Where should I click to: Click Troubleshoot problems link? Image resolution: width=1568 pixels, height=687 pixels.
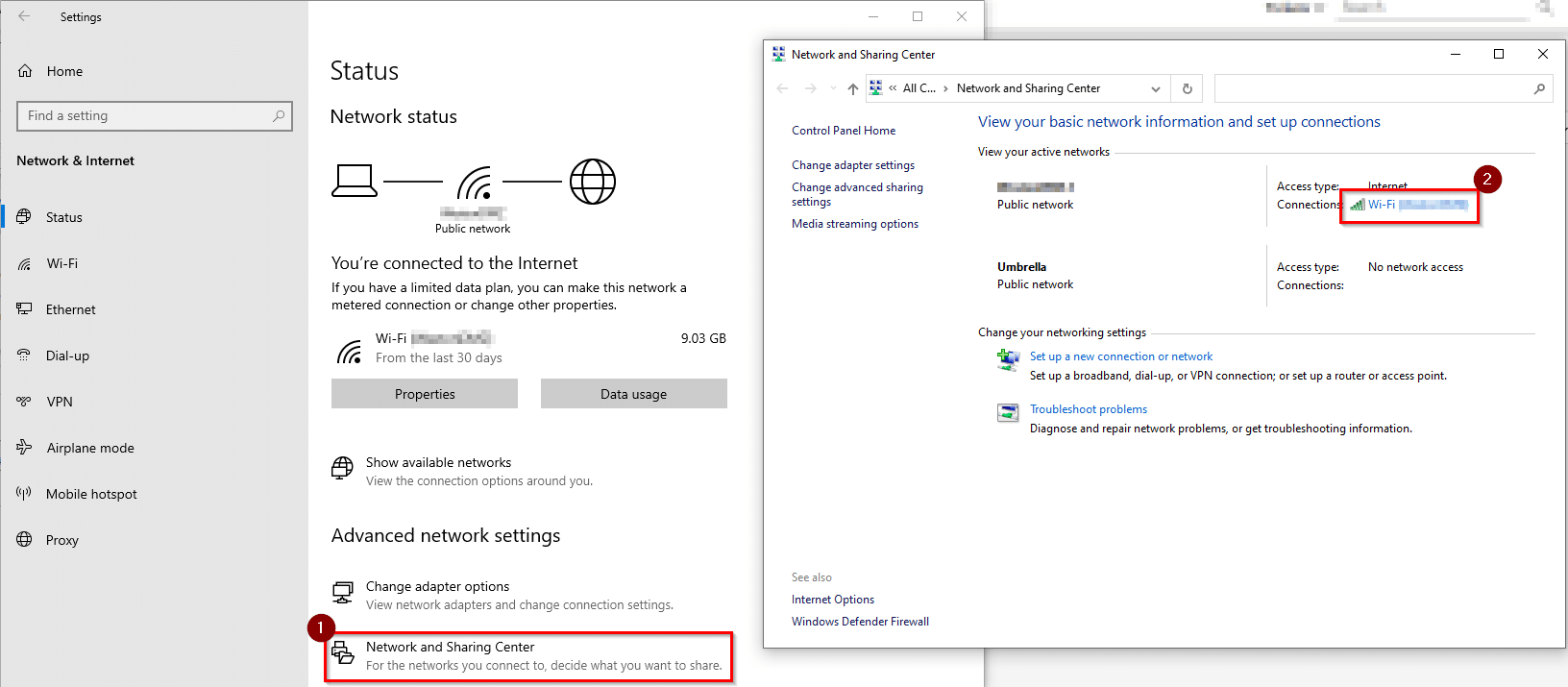click(x=1089, y=409)
